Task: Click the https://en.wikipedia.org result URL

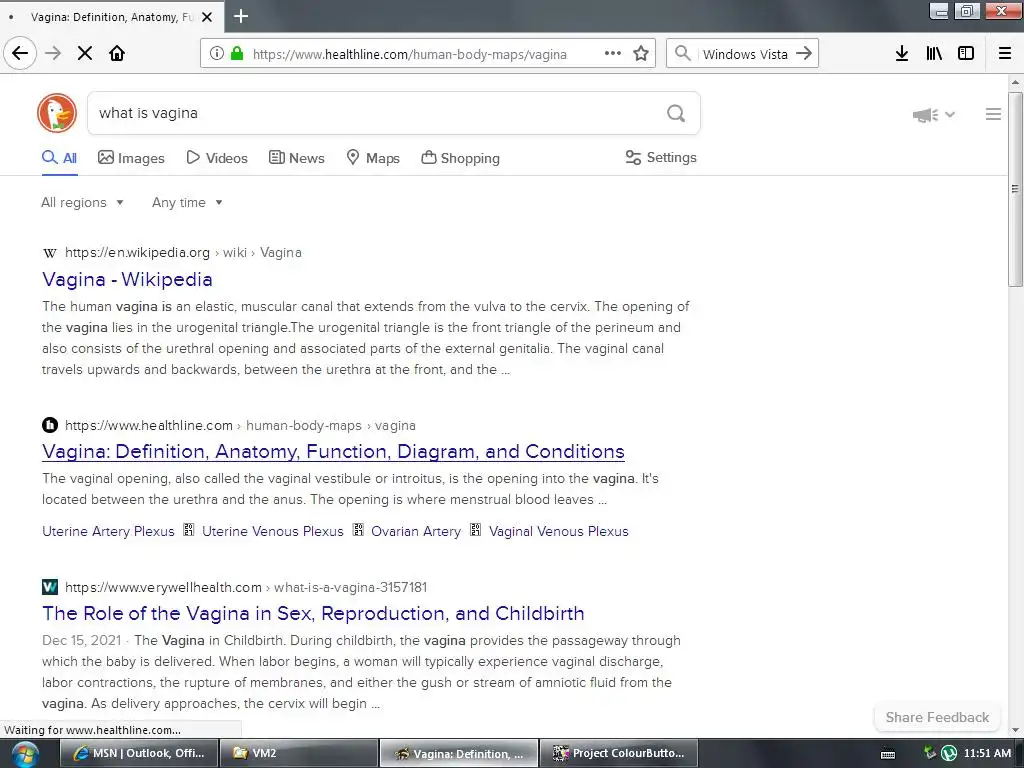Action: coord(137,253)
